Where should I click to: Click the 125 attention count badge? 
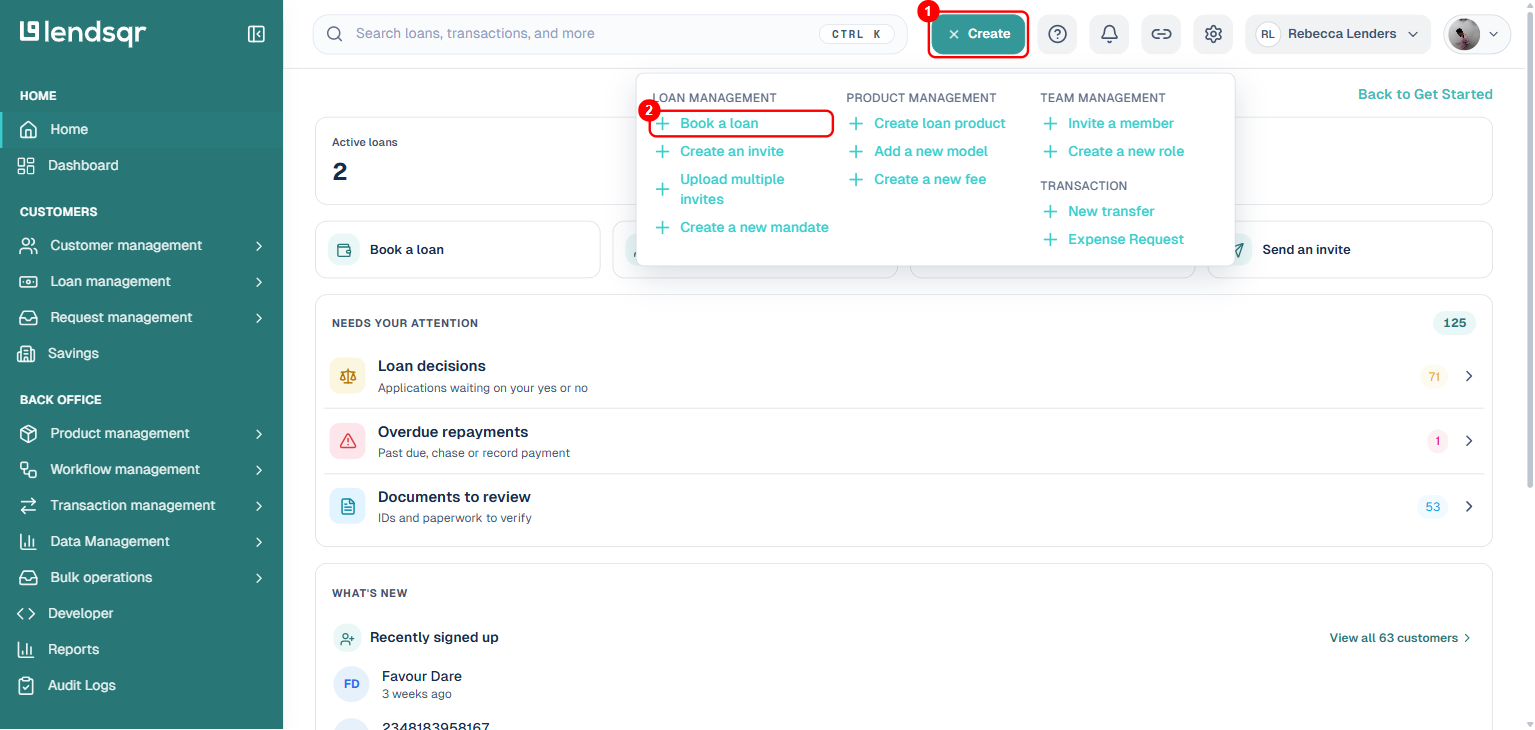(1454, 323)
